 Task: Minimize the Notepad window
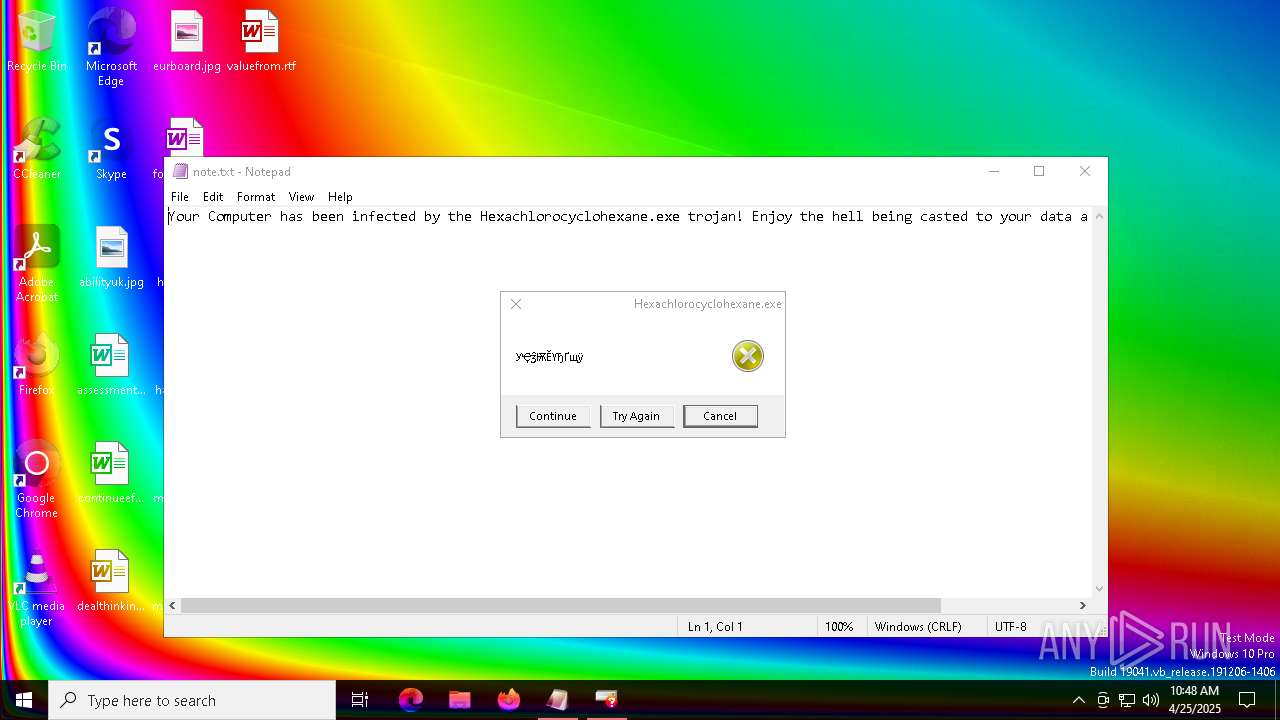pos(994,172)
